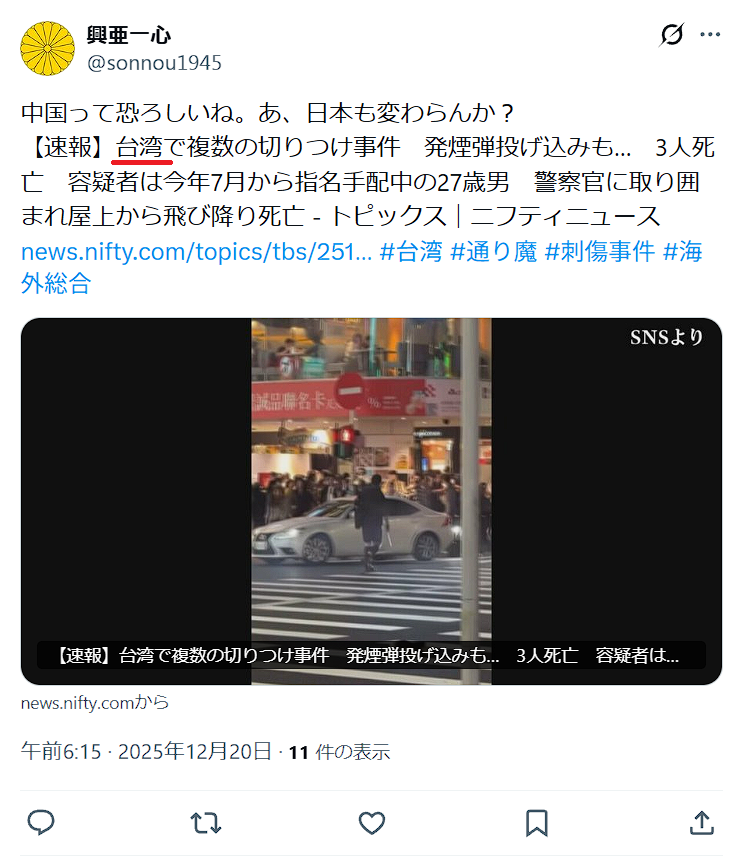Image resolution: width=745 pixels, height=860 pixels.
Task: Like the post with heart icon
Action: click(x=371, y=823)
